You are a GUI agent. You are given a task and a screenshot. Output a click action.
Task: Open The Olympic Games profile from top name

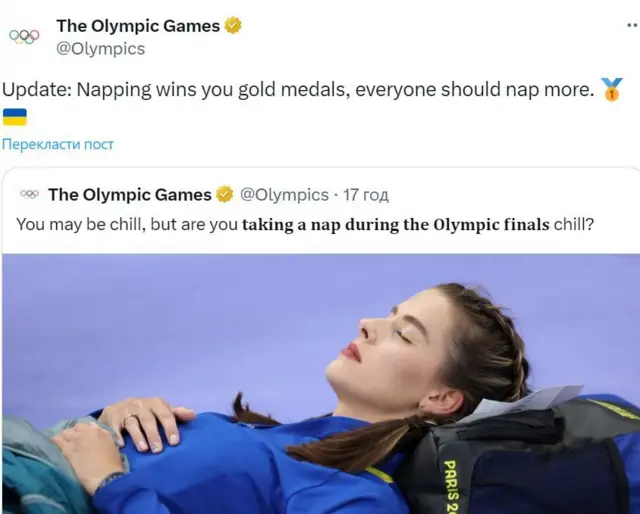tap(137, 27)
